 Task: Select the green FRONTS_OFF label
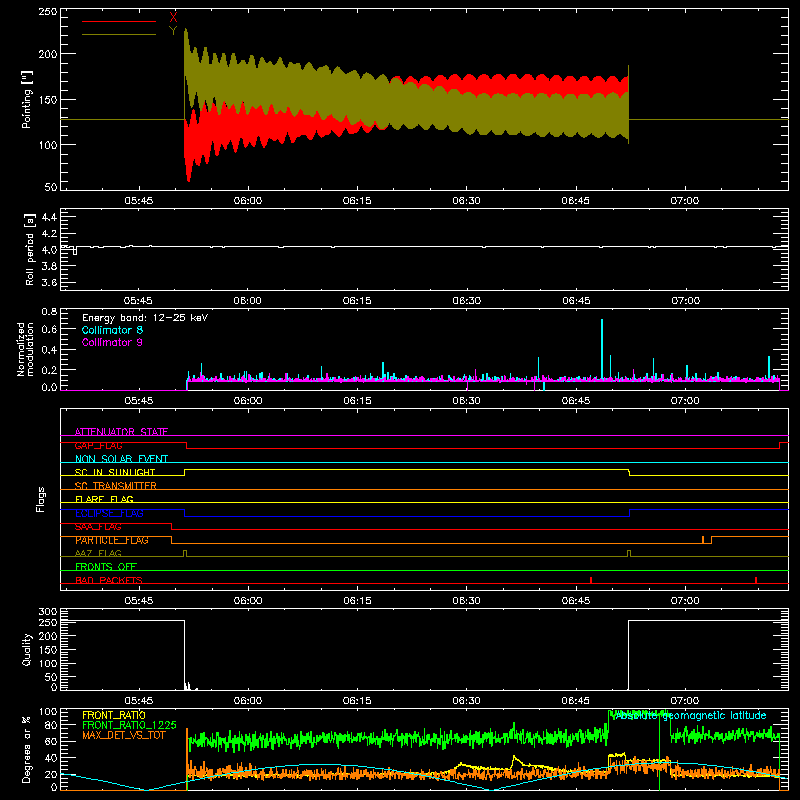[106, 567]
